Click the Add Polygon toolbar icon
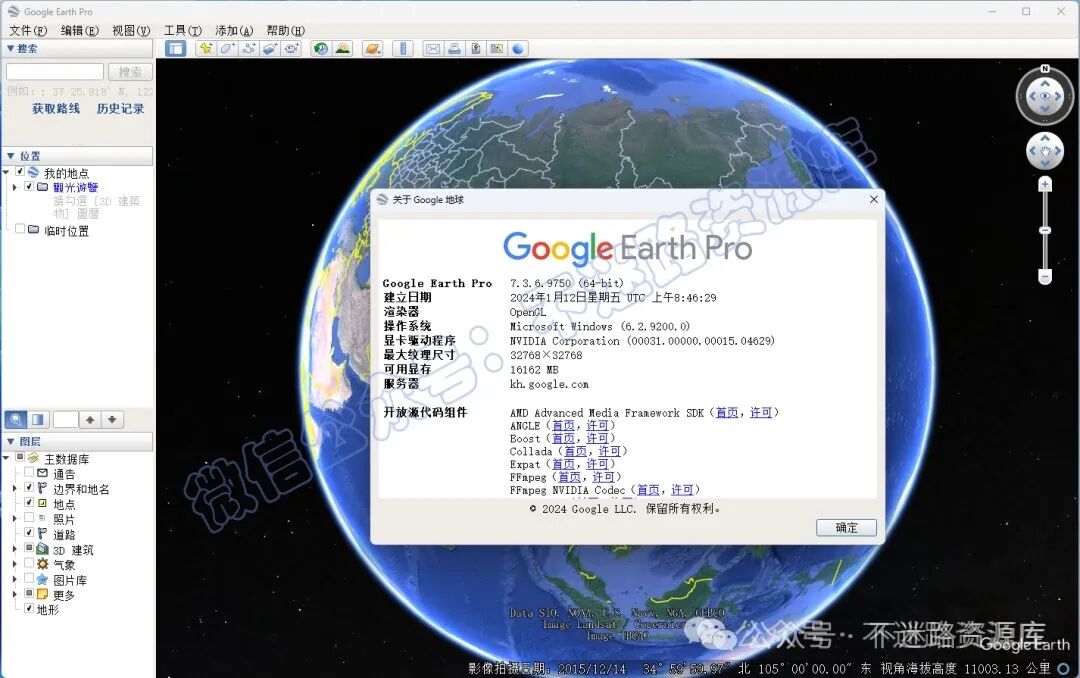Image resolution: width=1080 pixels, height=678 pixels. tap(227, 48)
